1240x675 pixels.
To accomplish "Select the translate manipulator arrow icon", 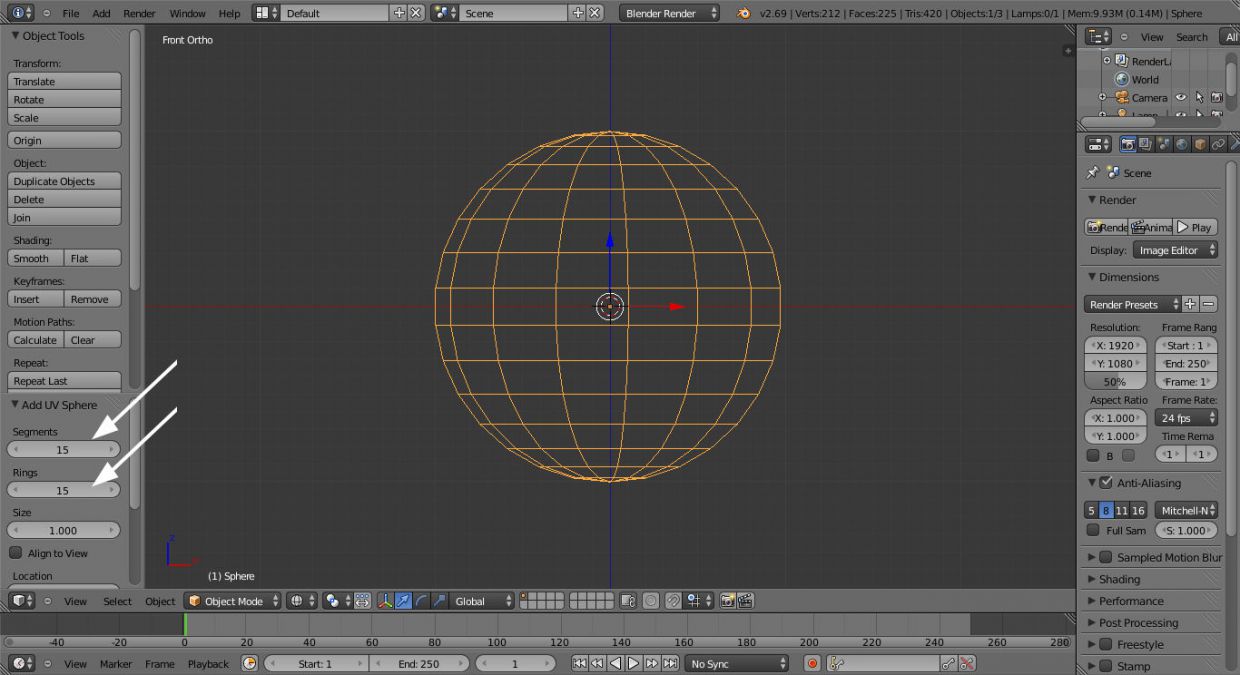I will point(403,601).
